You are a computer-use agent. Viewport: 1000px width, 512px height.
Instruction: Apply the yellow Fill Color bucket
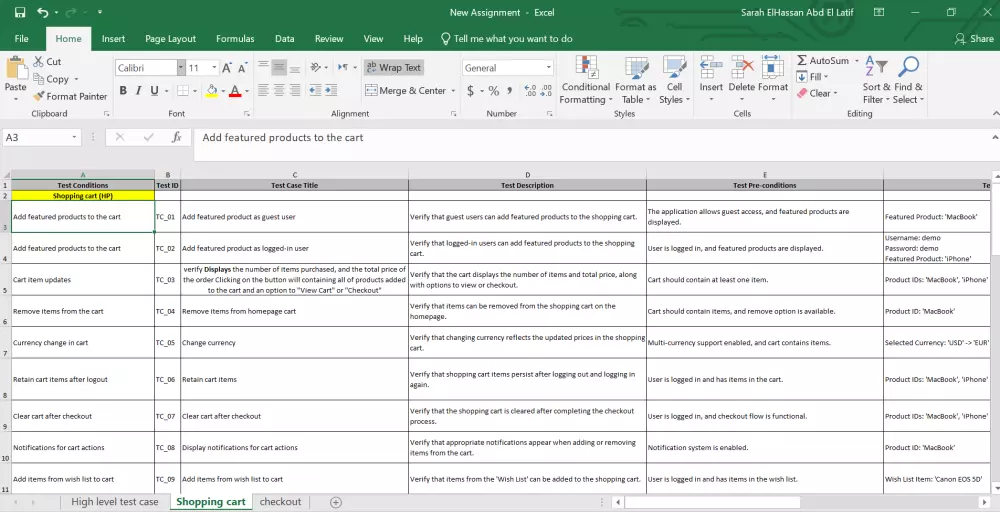(211, 91)
